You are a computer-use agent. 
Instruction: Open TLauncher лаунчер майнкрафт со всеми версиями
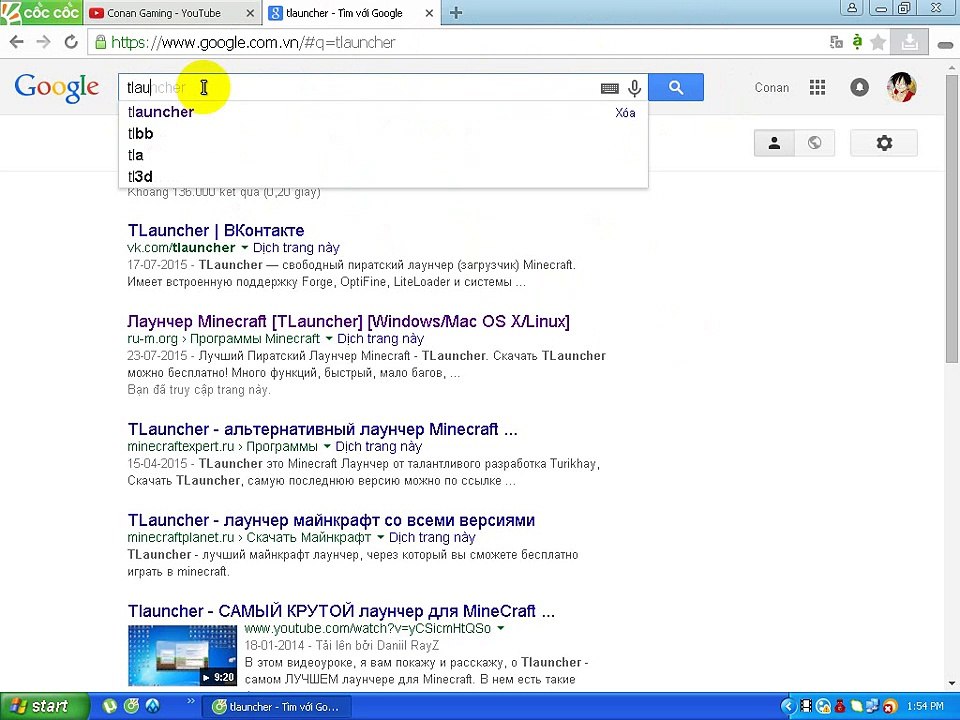pyautogui.click(x=331, y=520)
